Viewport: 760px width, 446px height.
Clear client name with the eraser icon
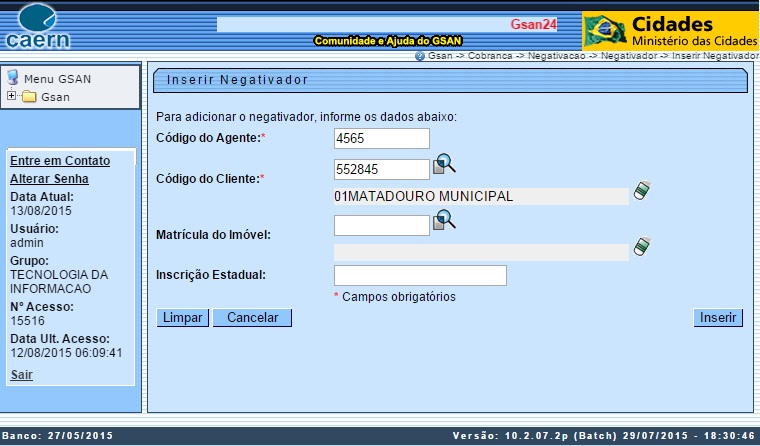[x=641, y=191]
